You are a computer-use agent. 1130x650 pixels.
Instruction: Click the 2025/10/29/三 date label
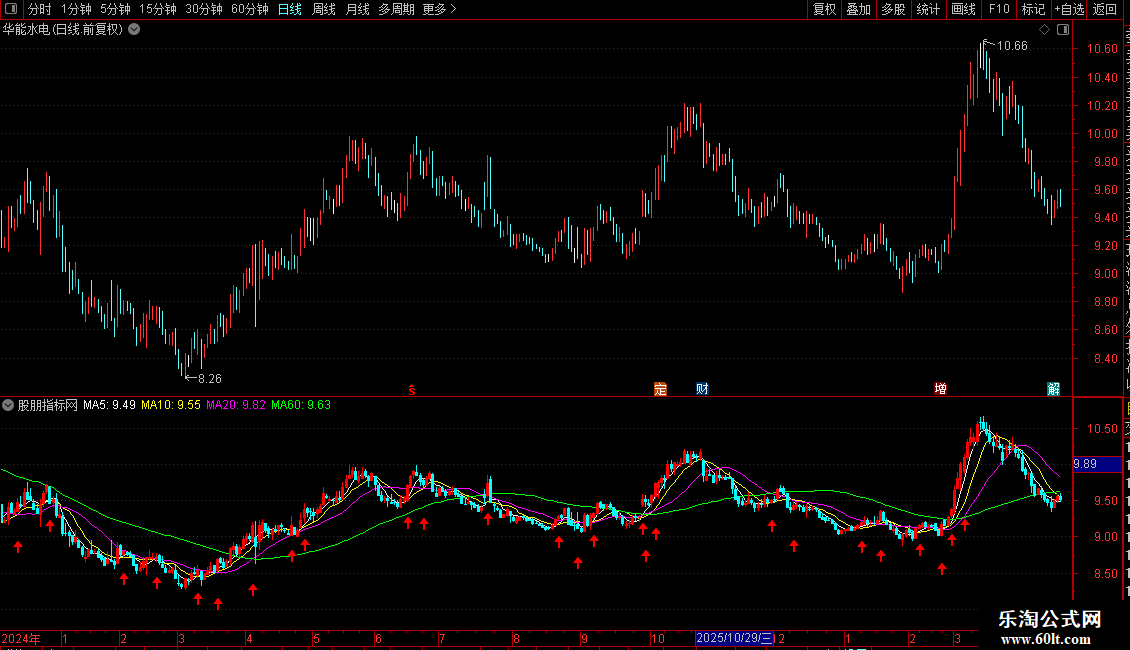click(x=734, y=638)
